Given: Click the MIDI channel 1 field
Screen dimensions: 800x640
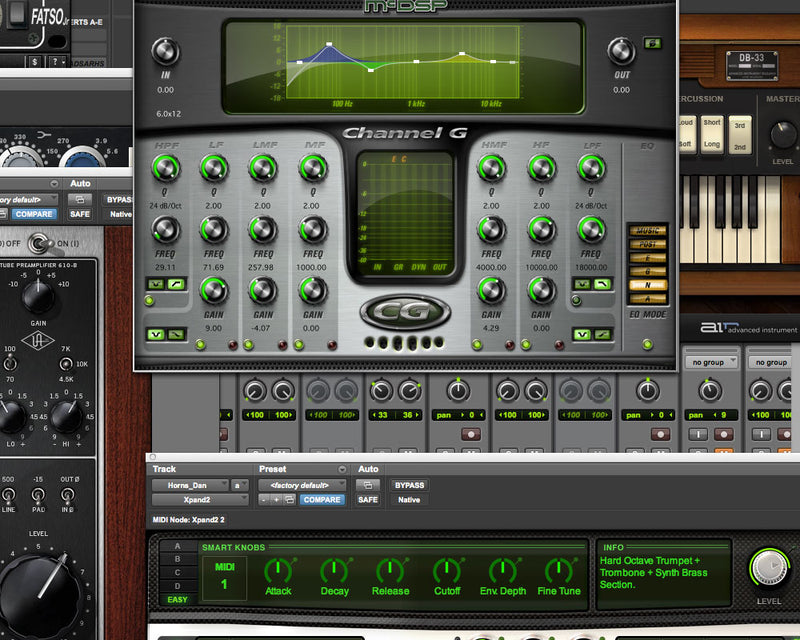Looking at the screenshot, I should [x=224, y=577].
